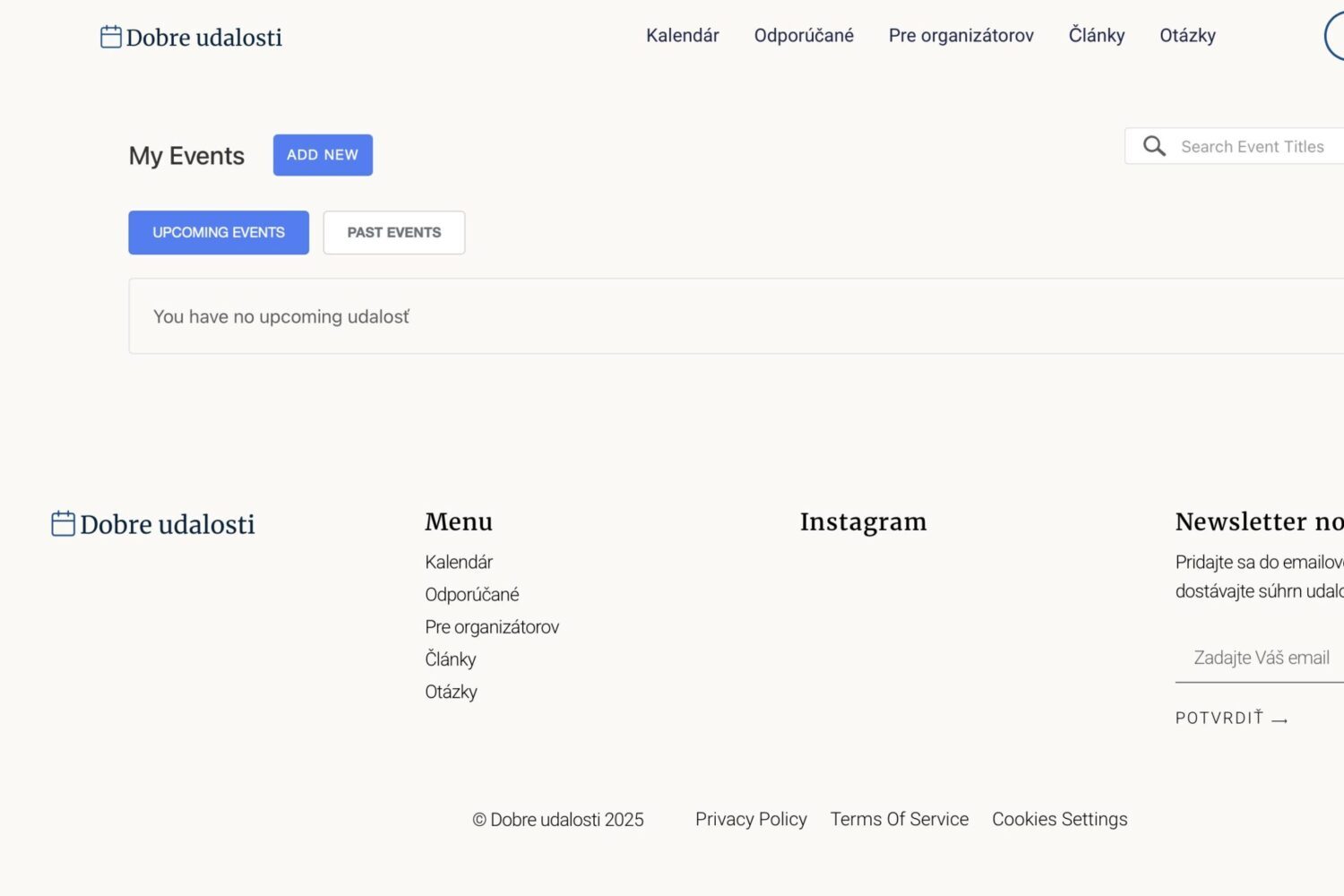1344x896 pixels.
Task: Focus the Search Event Titles field
Action: click(x=1235, y=146)
